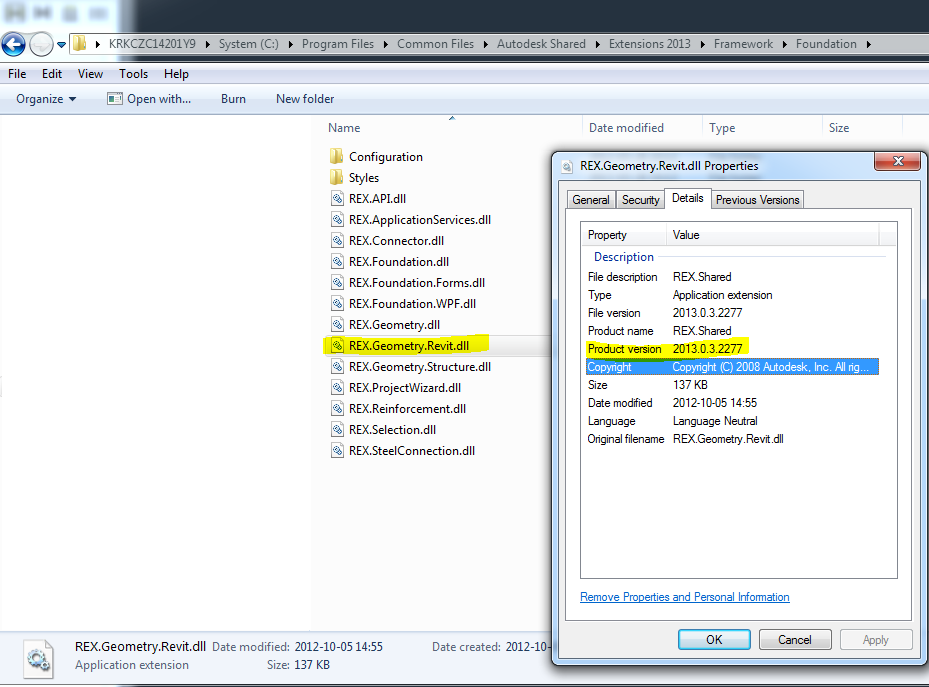Expand breadcrumb arrow after Program Files

click(386, 44)
